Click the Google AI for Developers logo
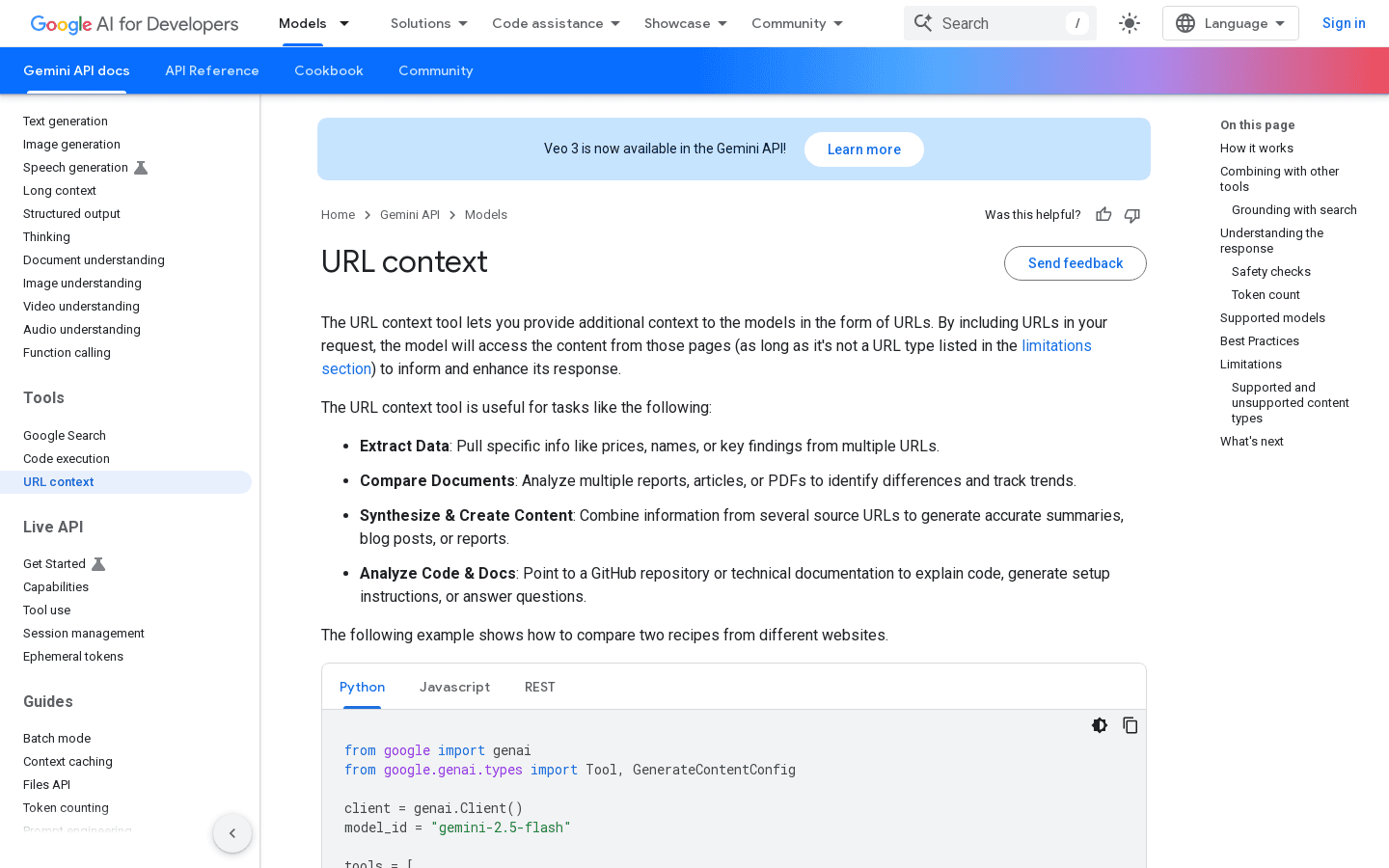 (134, 24)
